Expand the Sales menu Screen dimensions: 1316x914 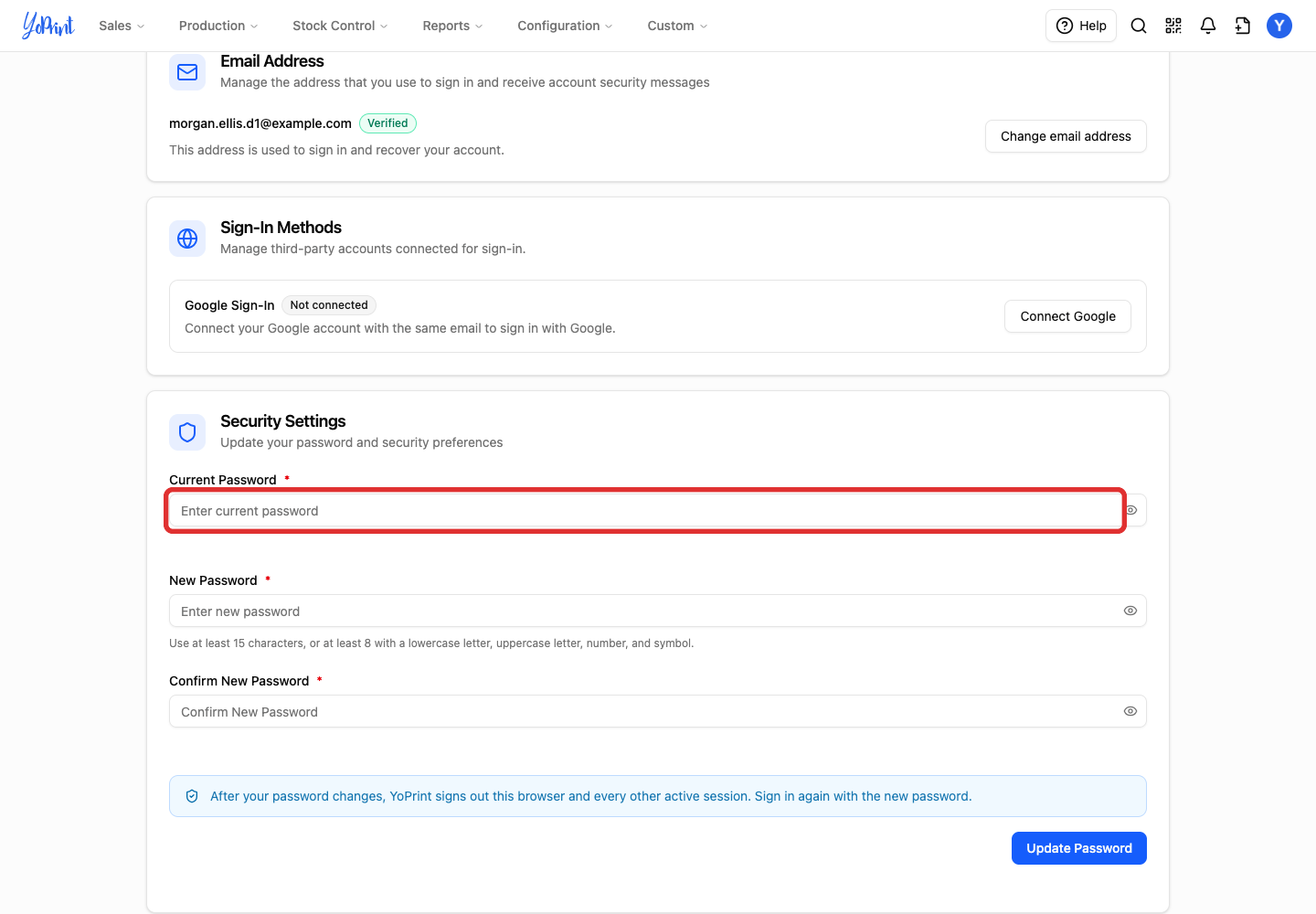122,26
